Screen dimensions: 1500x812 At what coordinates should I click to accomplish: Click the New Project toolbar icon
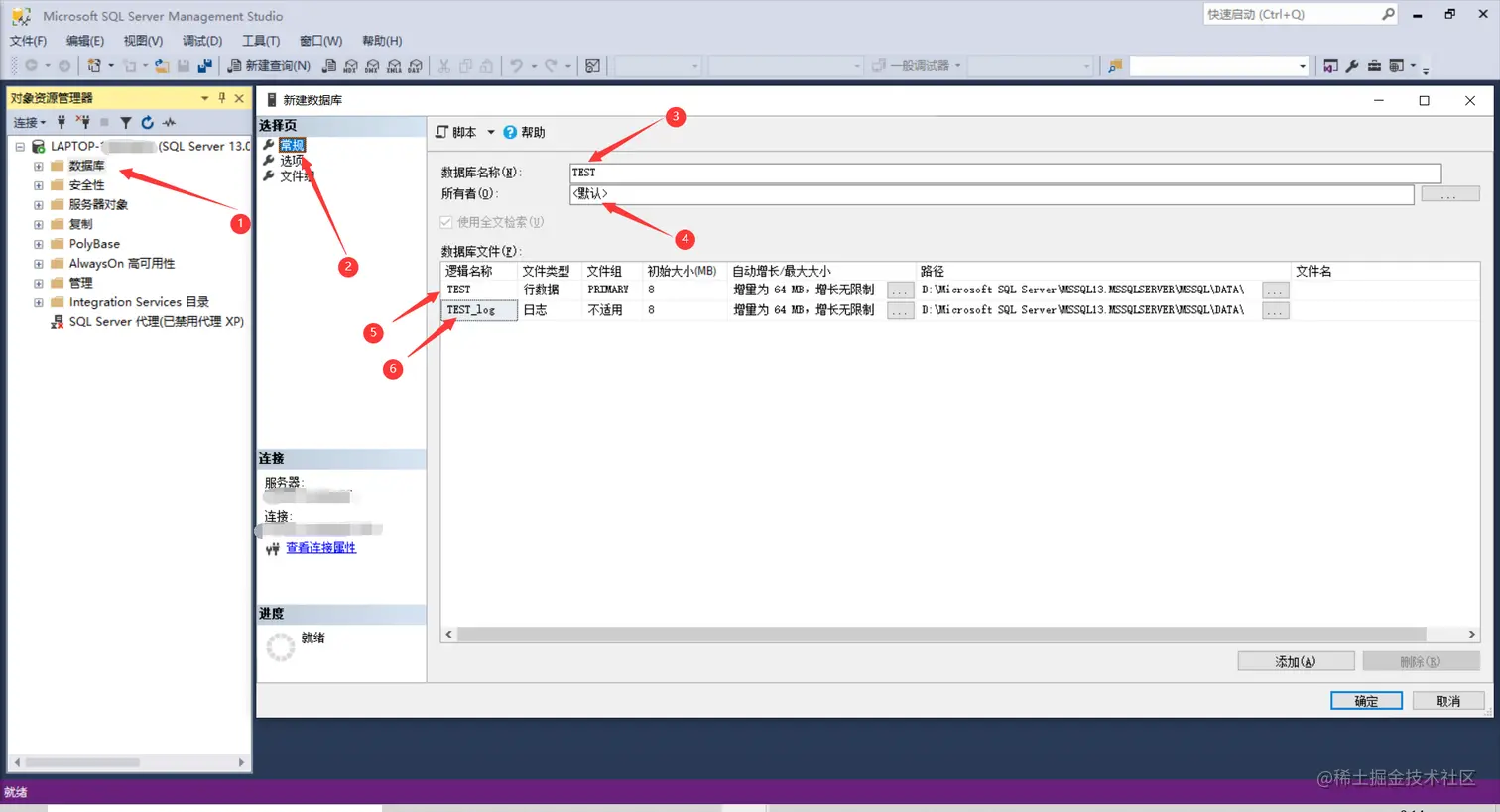pyautogui.click(x=93, y=66)
